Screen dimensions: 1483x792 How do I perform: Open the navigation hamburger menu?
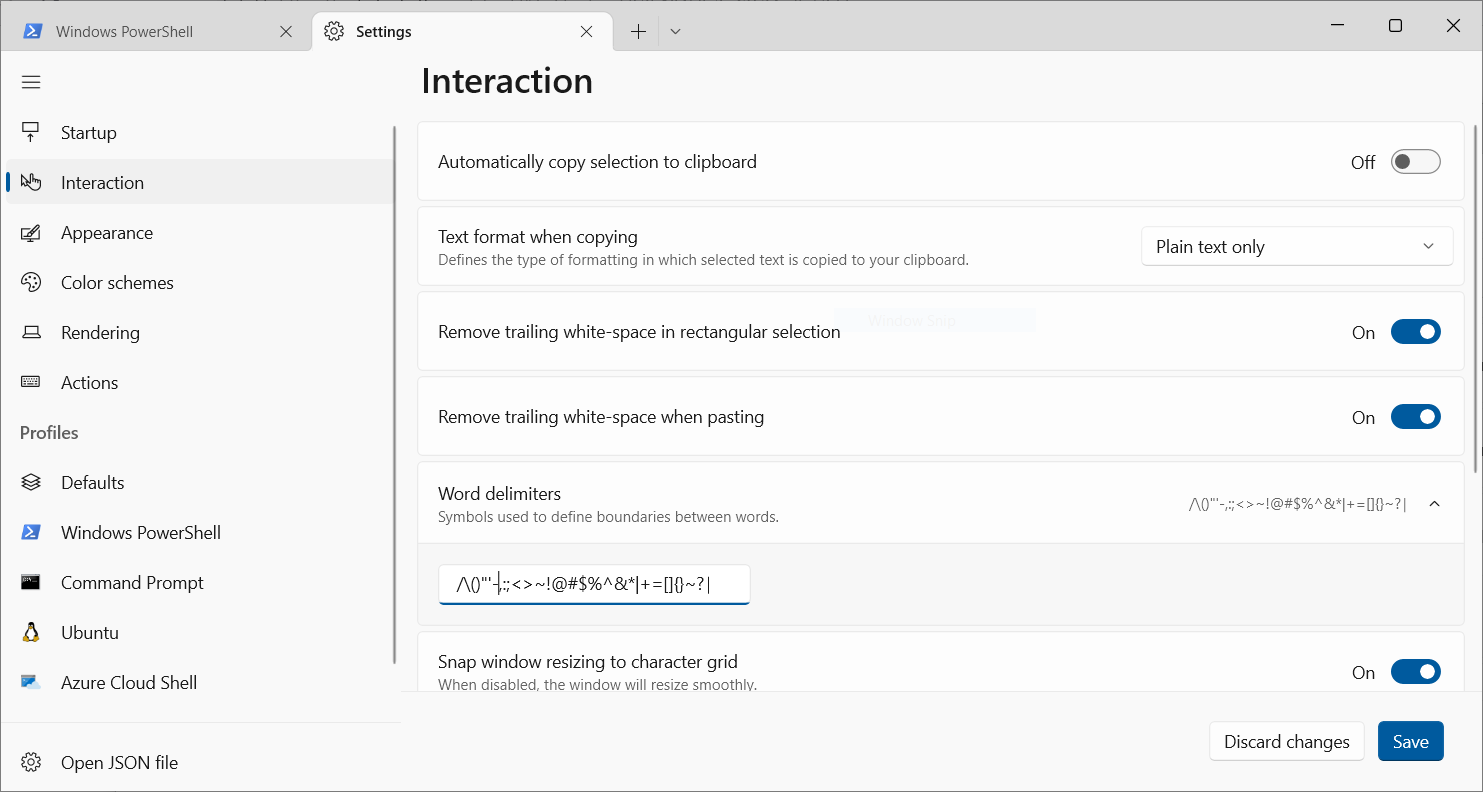point(31,81)
